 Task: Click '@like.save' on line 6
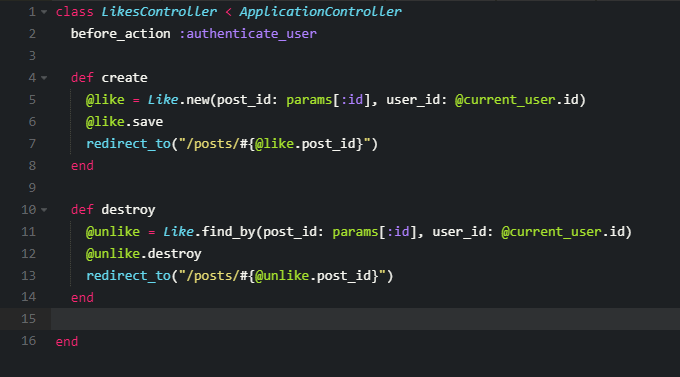coord(124,122)
